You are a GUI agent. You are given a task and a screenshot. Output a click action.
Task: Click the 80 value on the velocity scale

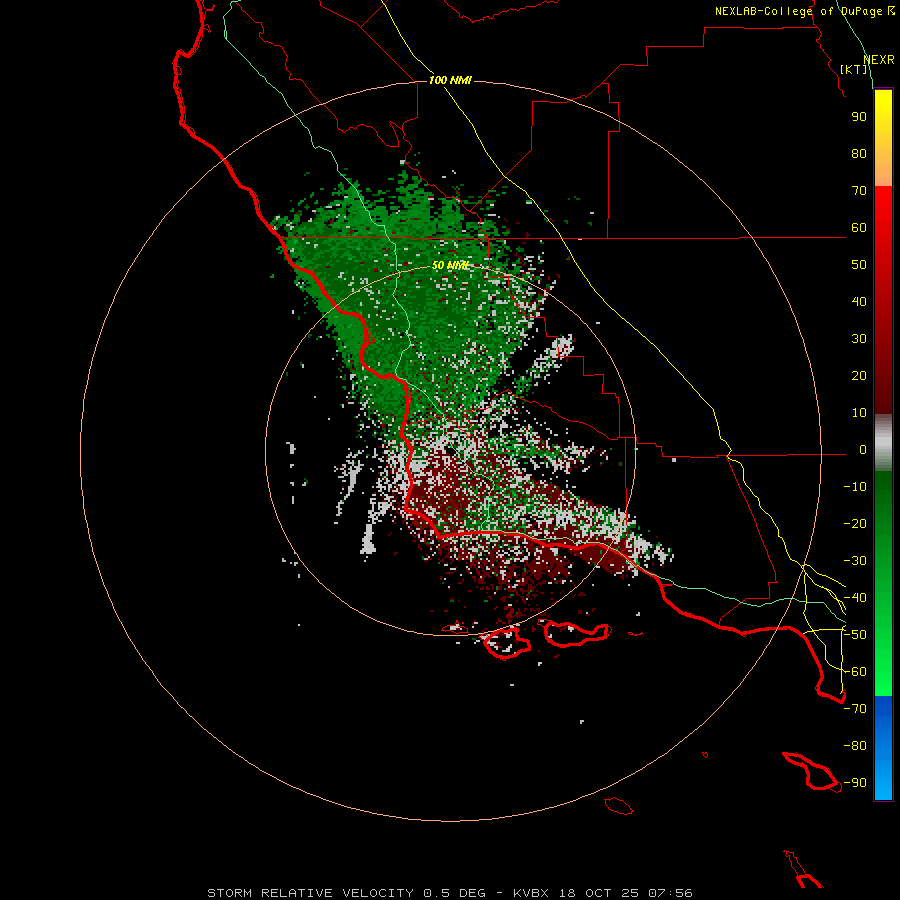click(x=859, y=154)
